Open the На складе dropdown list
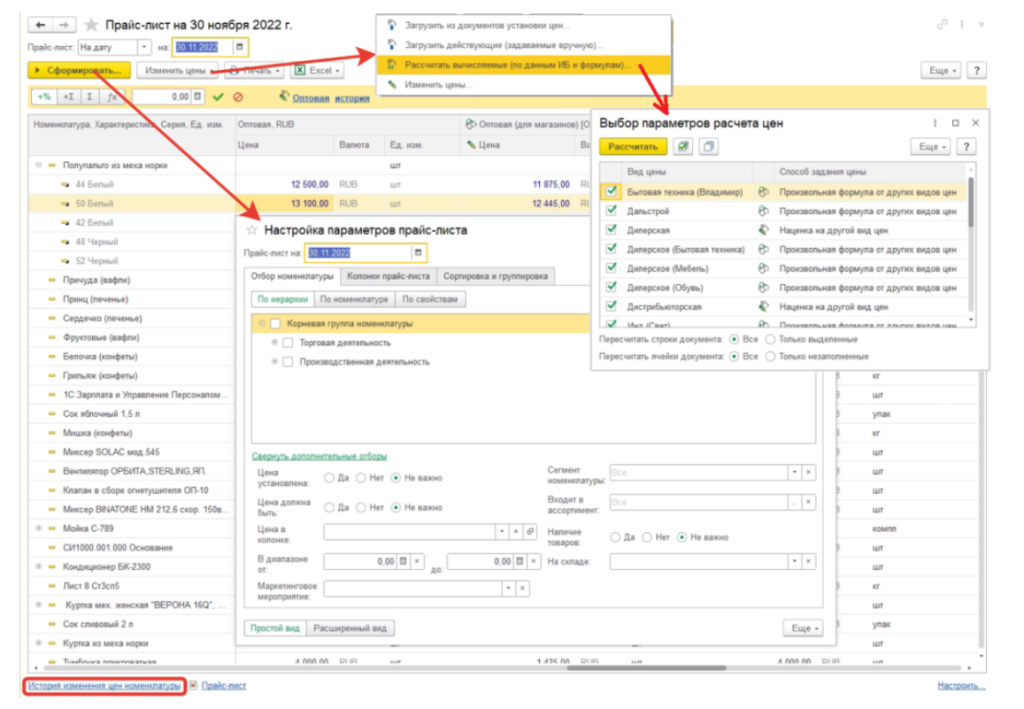The image size is (1024, 709). pos(795,562)
